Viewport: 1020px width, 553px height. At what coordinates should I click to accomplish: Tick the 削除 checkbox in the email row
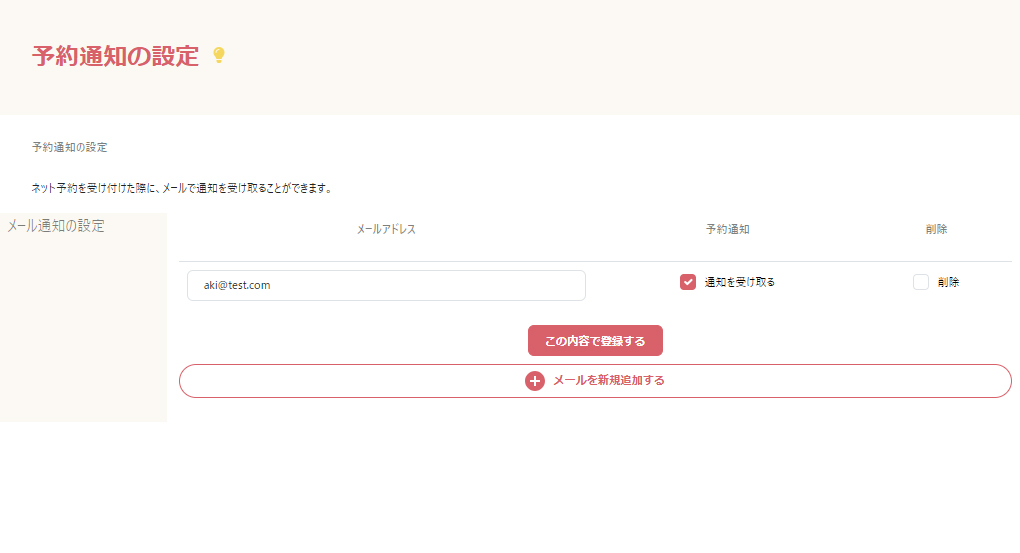coord(921,282)
